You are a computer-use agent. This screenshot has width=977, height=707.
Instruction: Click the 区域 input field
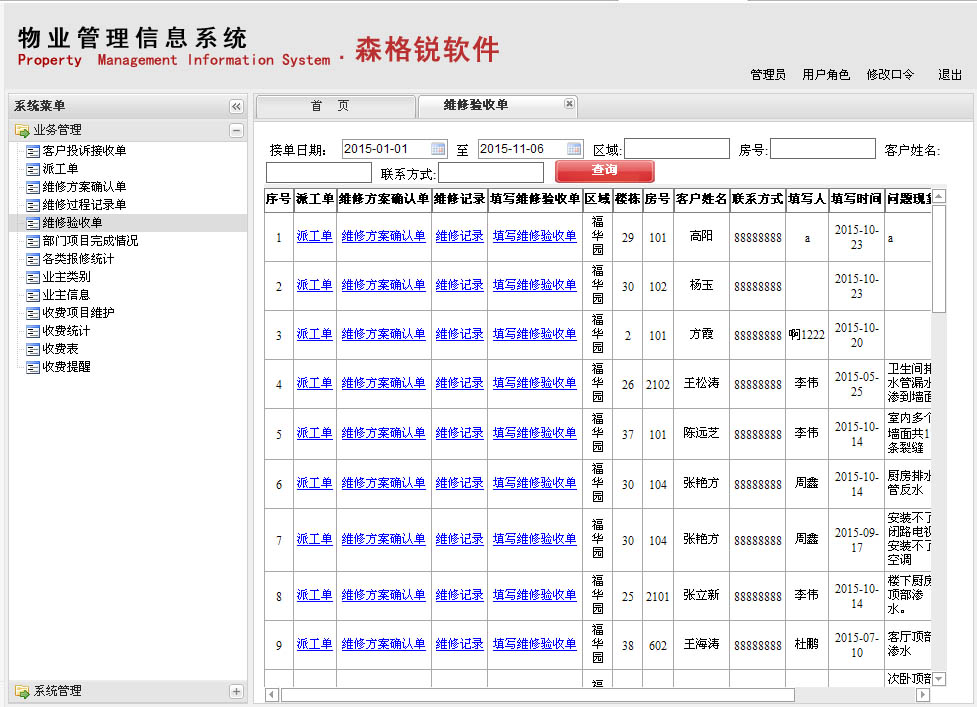tap(676, 149)
